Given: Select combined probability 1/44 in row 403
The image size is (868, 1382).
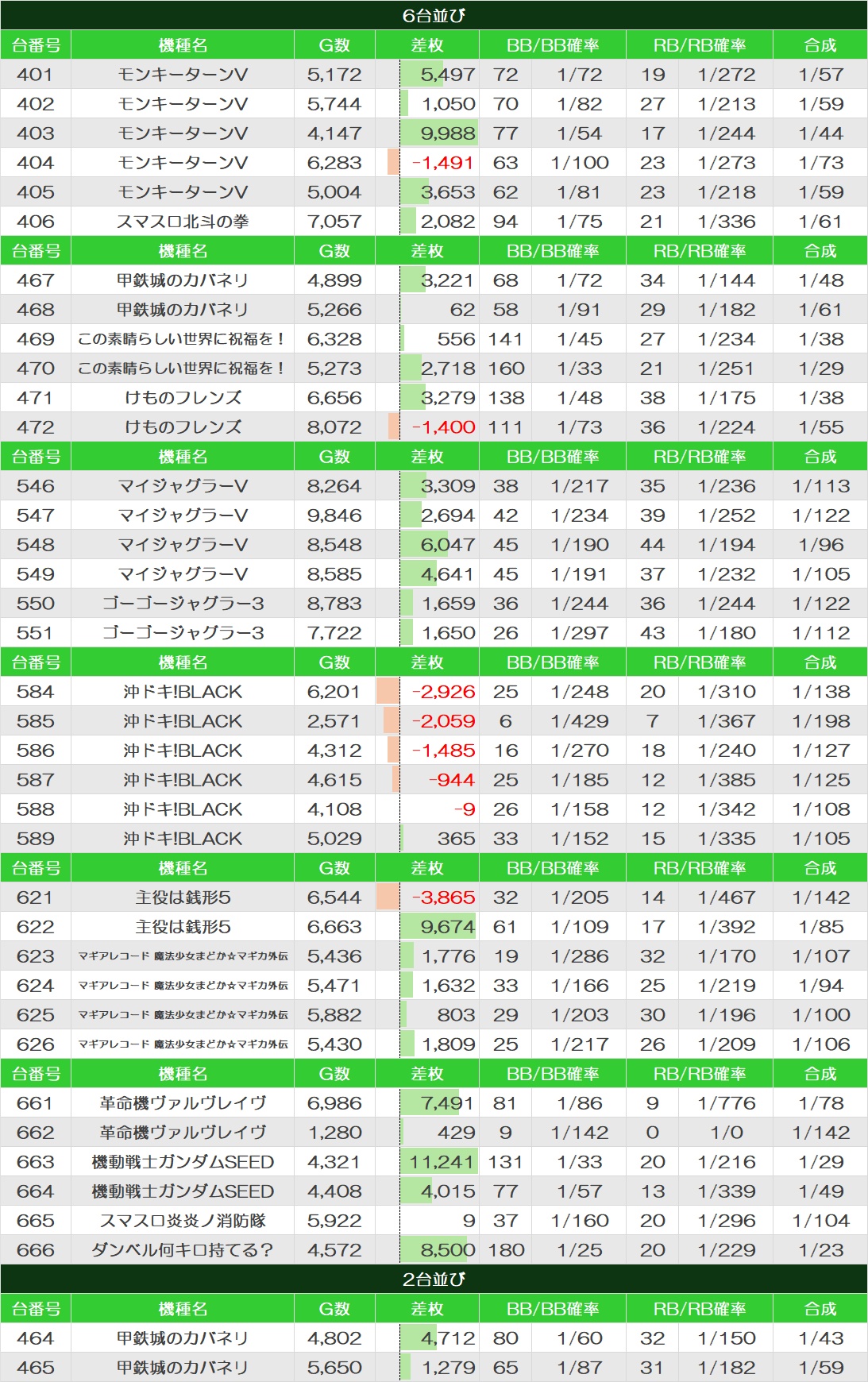Looking at the screenshot, I should tap(820, 133).
